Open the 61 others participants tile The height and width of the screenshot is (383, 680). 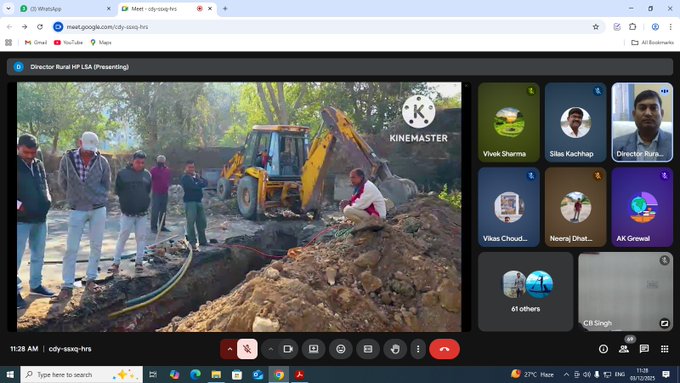point(525,292)
